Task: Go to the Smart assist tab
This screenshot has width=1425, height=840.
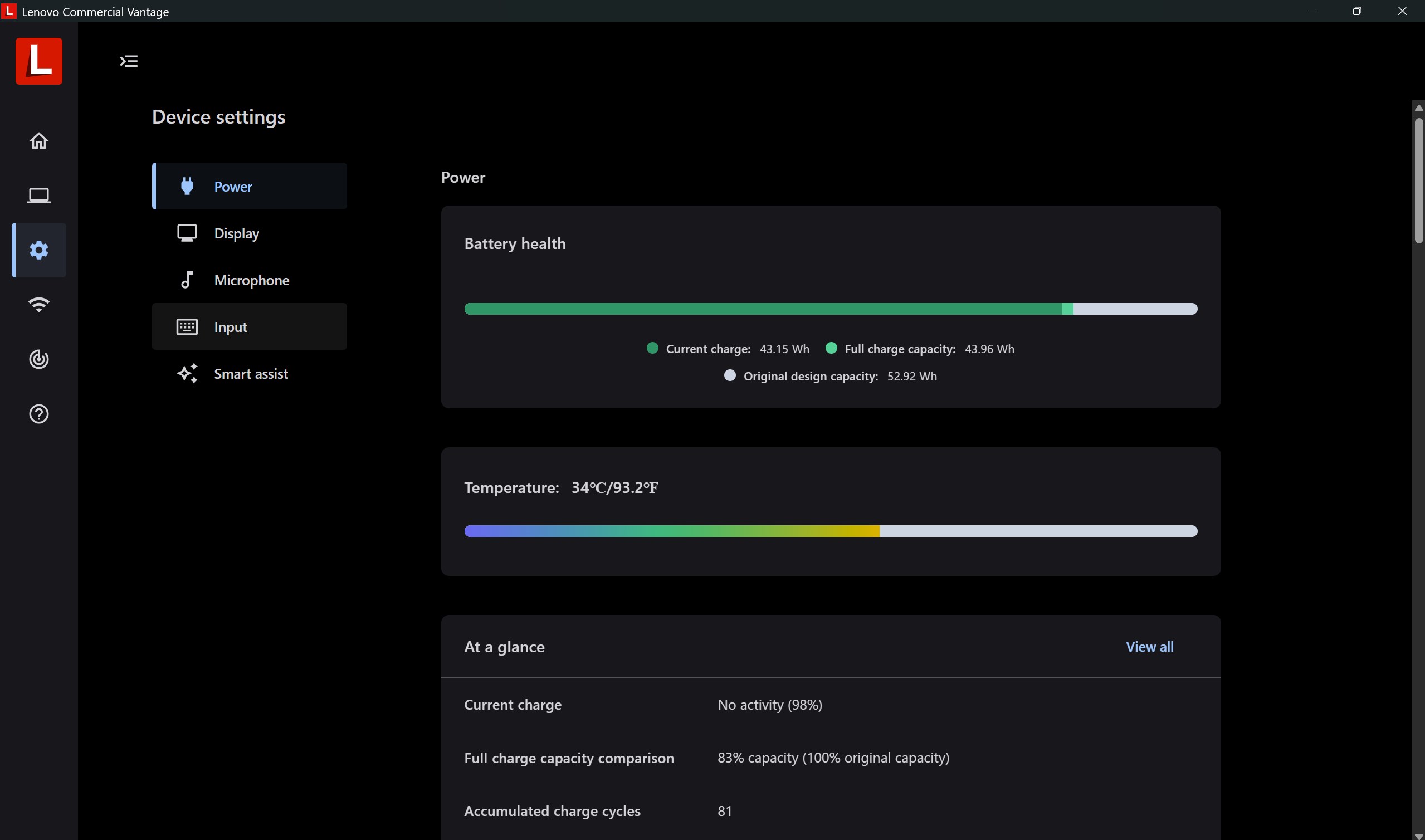Action: [x=250, y=374]
